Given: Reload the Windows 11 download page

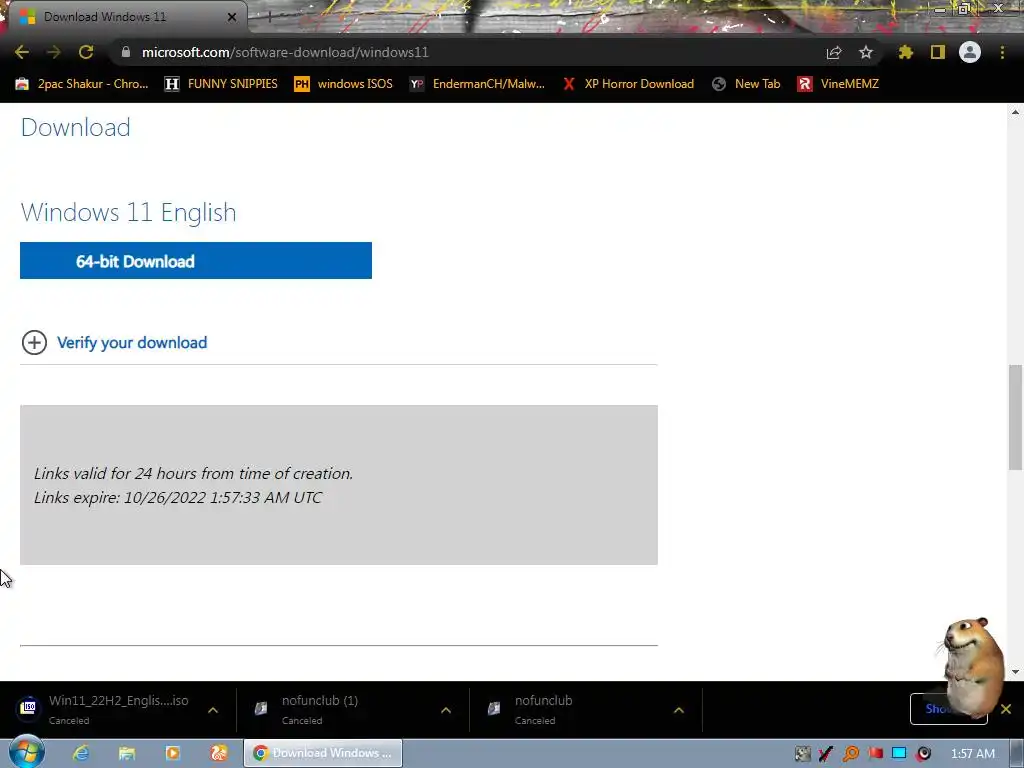Looking at the screenshot, I should click(x=86, y=52).
